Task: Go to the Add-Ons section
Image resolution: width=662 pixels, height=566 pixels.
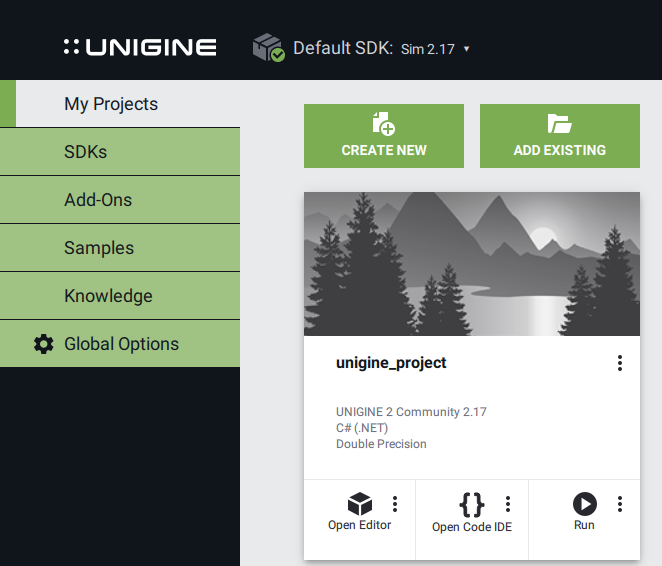Action: point(98,200)
